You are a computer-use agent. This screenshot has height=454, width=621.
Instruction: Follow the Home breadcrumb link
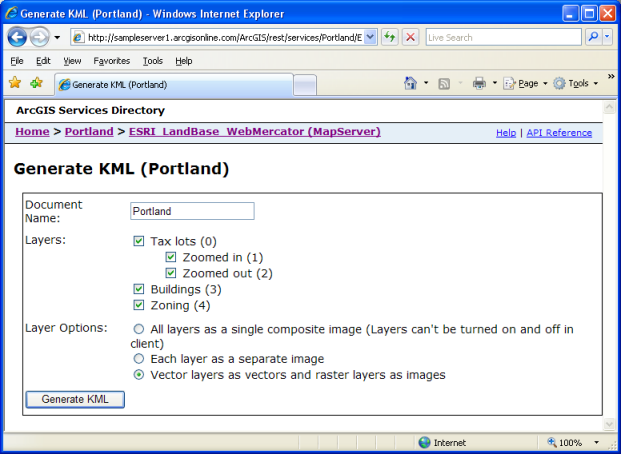pyautogui.click(x=32, y=132)
